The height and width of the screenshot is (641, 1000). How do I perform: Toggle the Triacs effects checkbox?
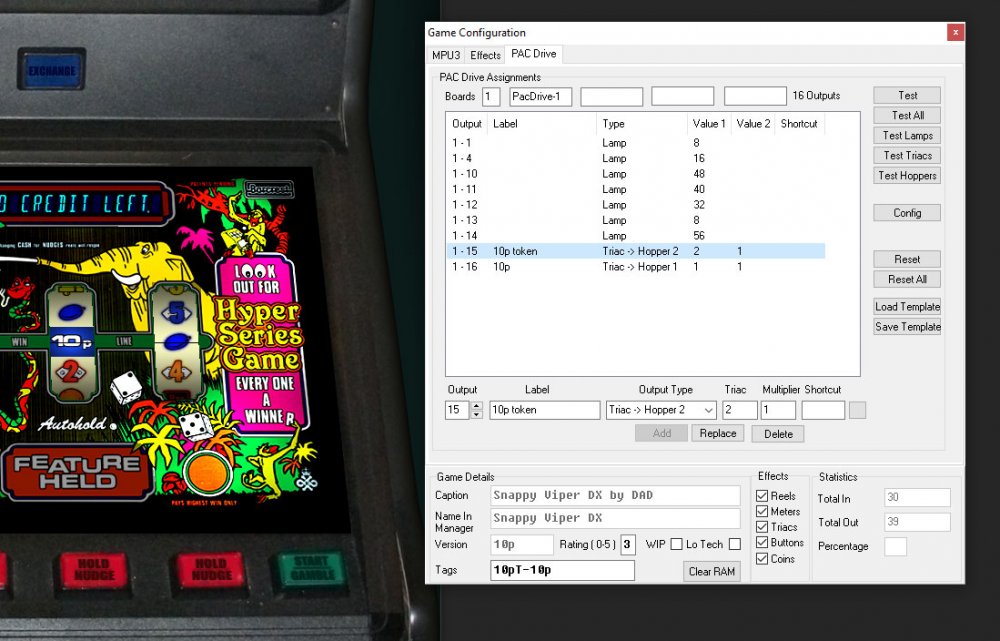762,527
